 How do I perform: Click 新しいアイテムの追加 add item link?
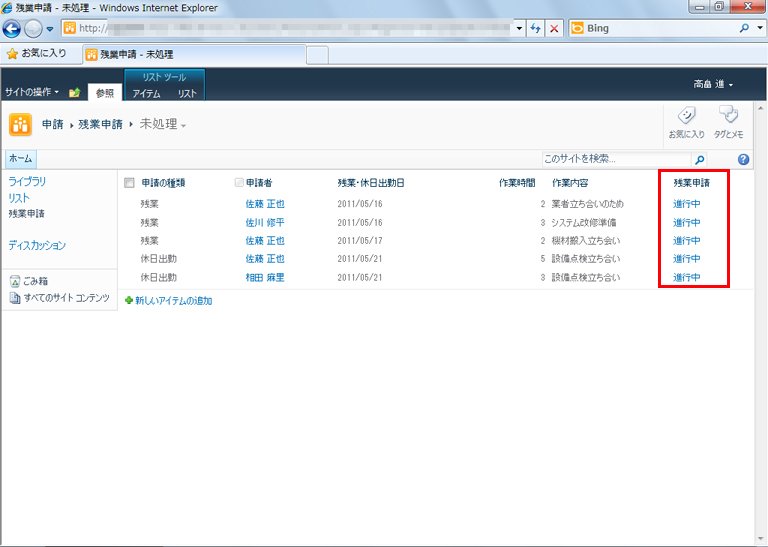pos(173,301)
